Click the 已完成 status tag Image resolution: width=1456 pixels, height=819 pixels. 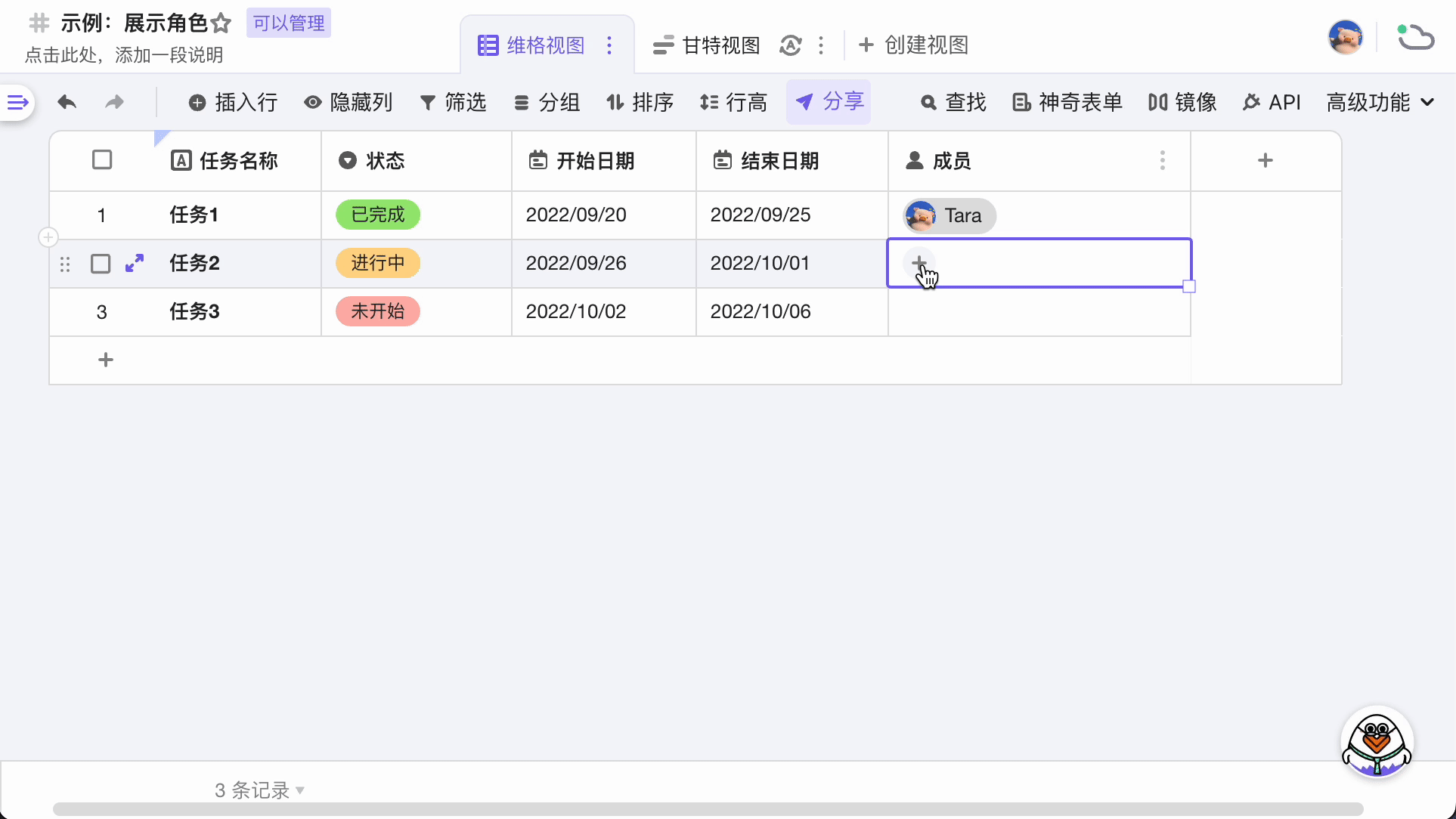pos(378,215)
